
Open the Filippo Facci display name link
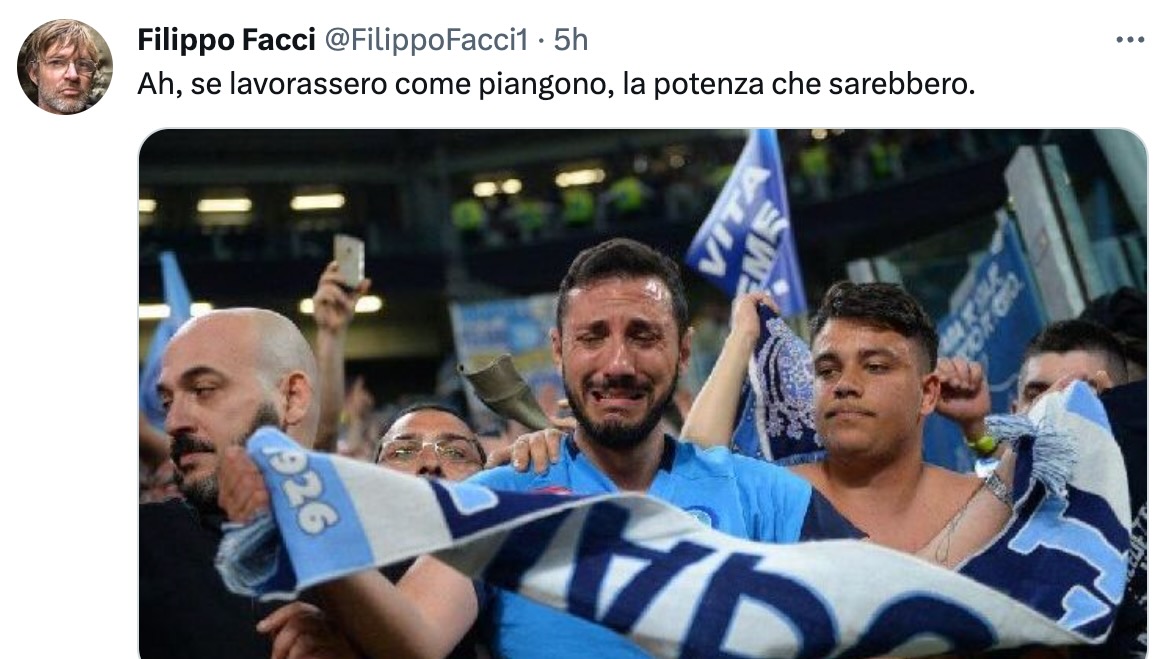pos(226,40)
